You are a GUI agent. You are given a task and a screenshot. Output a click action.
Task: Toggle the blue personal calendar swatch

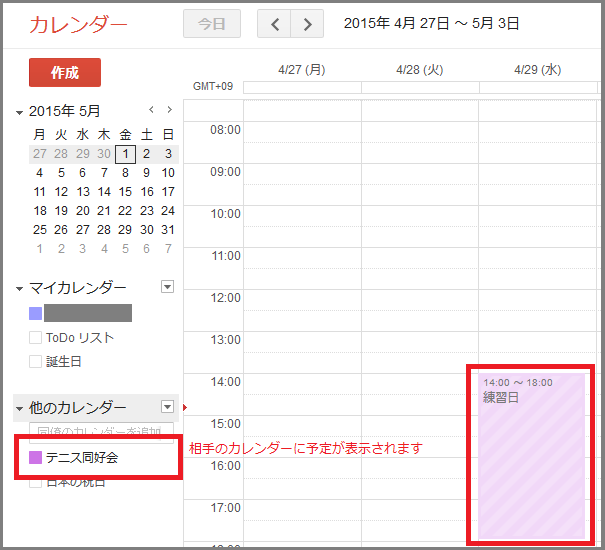pos(35,313)
